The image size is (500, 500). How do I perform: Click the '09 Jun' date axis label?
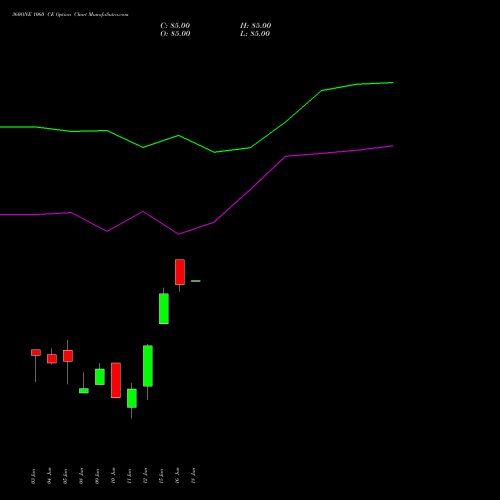[x=97, y=476]
